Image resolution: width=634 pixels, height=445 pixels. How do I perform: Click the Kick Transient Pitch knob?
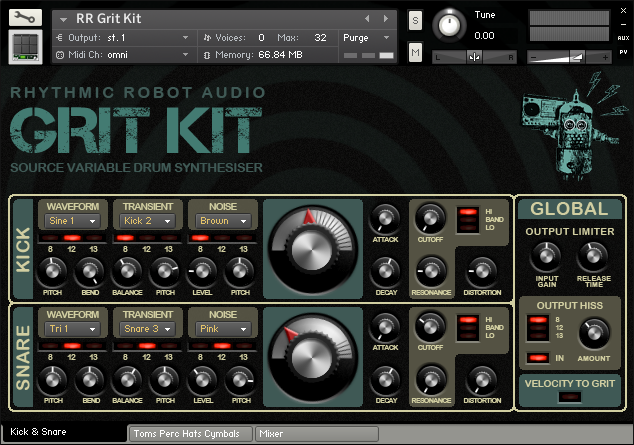coord(165,272)
